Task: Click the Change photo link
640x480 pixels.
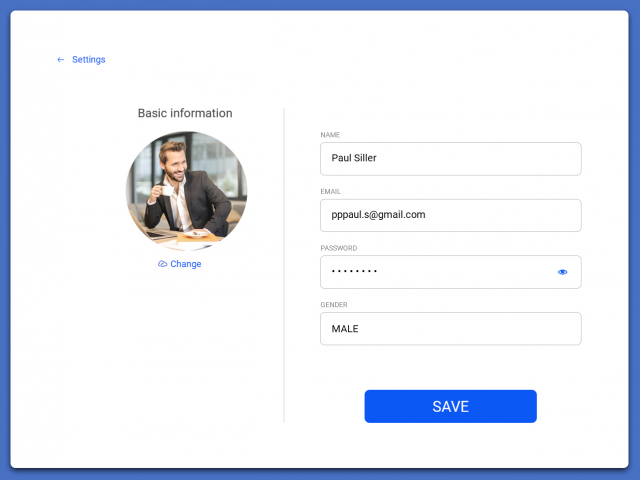Action: 185,264
